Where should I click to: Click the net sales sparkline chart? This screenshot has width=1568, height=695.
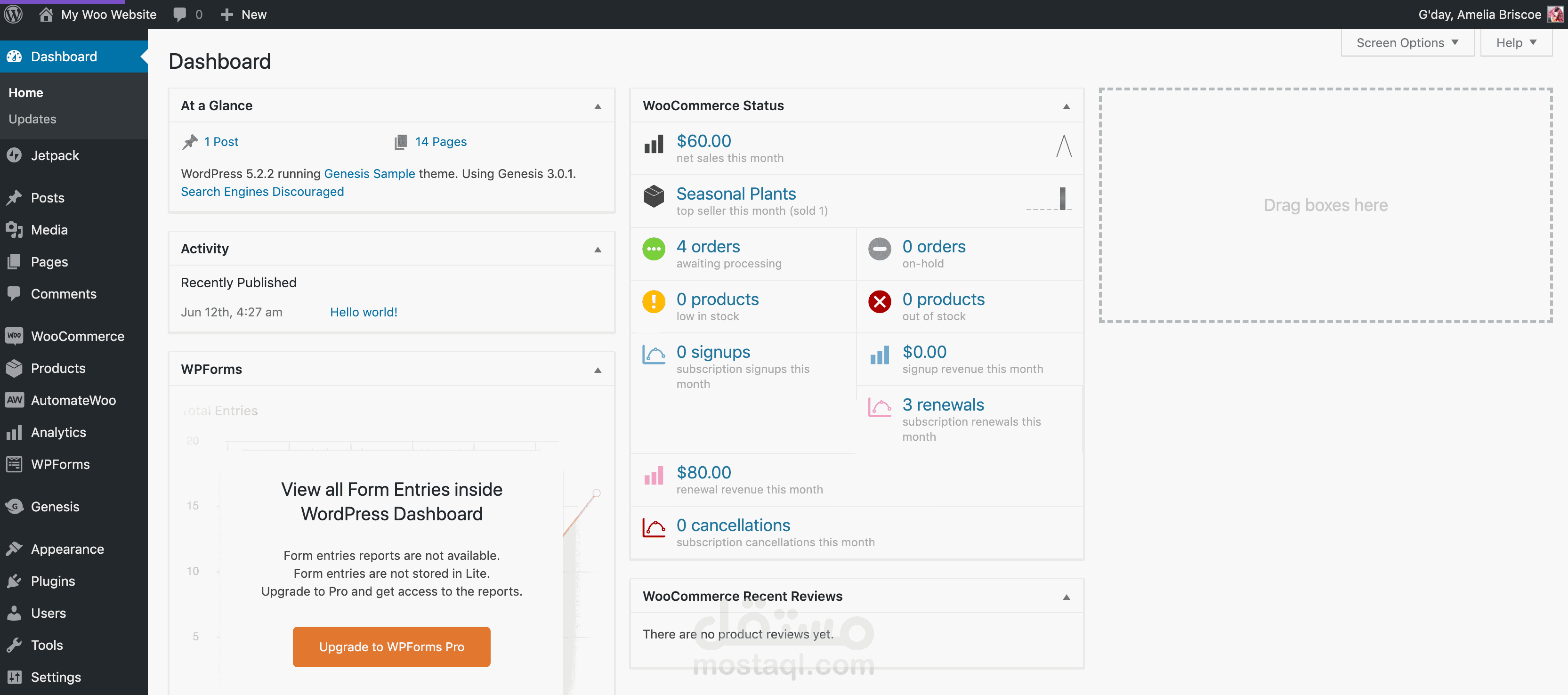[1049, 146]
